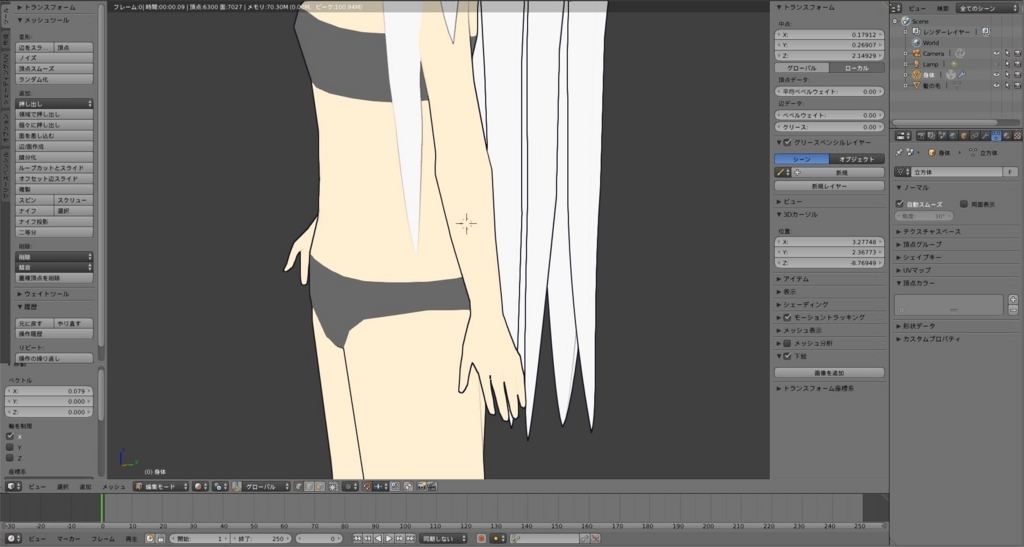
Task: Toggle the 自動スムーズ checkbox
Action: 899,204
